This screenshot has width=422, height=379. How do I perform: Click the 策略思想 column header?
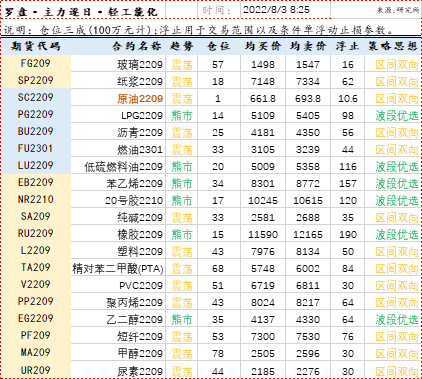[x=393, y=46]
